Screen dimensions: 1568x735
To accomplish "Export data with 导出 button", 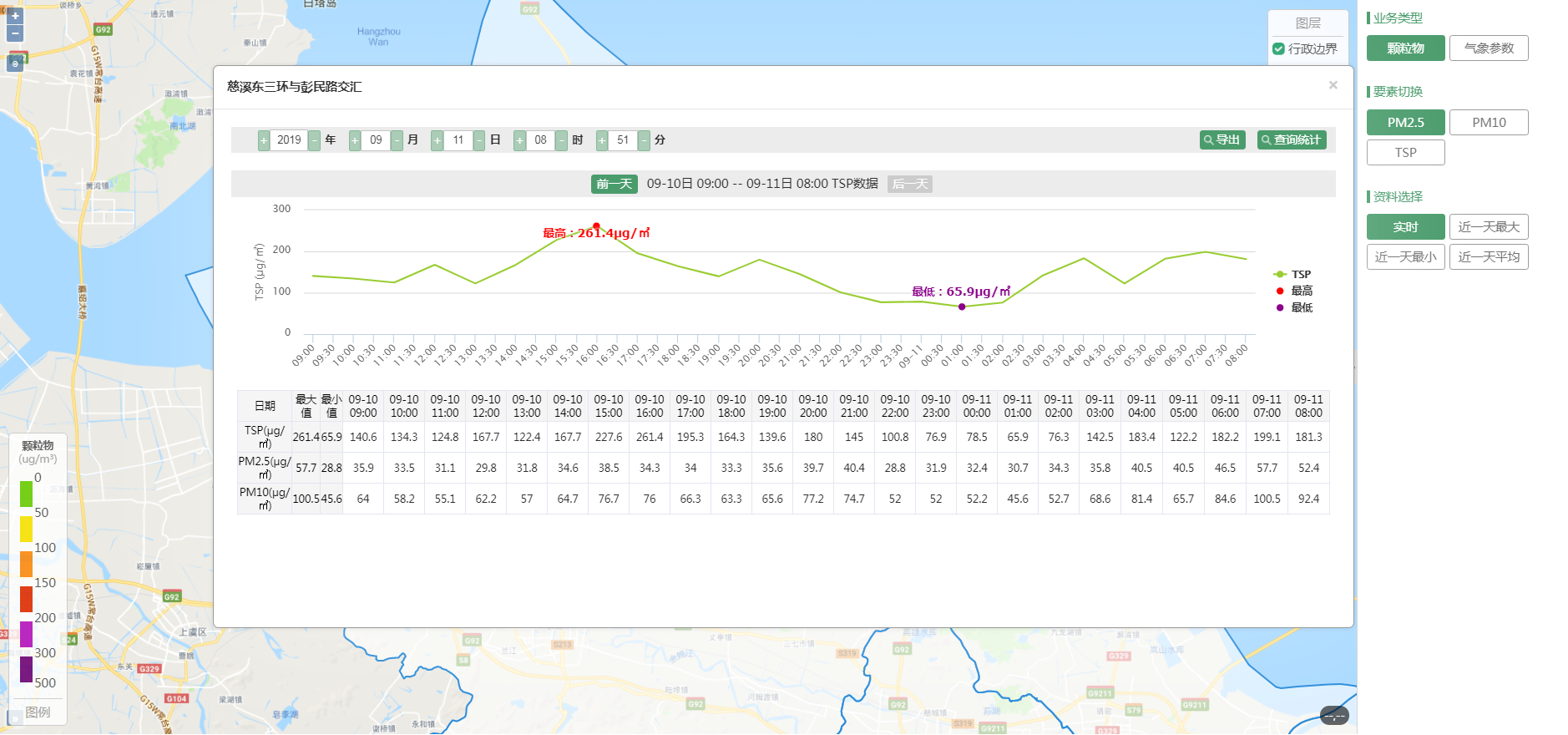I will pos(1222,140).
